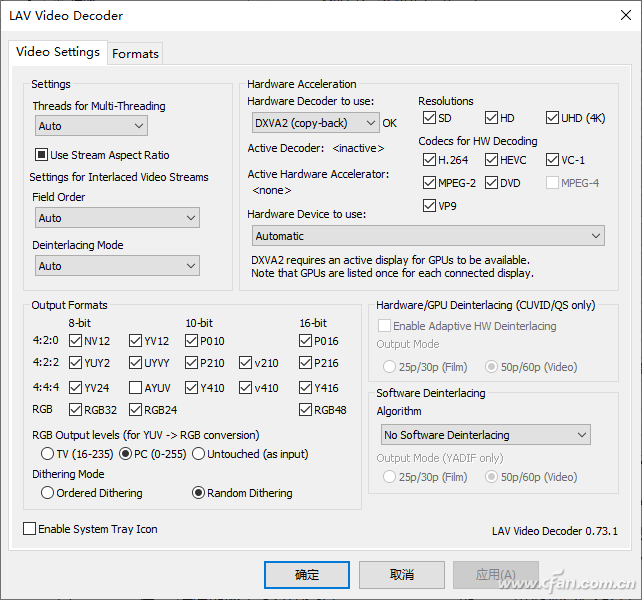The image size is (642, 600).
Task: Toggle MPEG-2 hardware decoding codec
Action: [429, 183]
